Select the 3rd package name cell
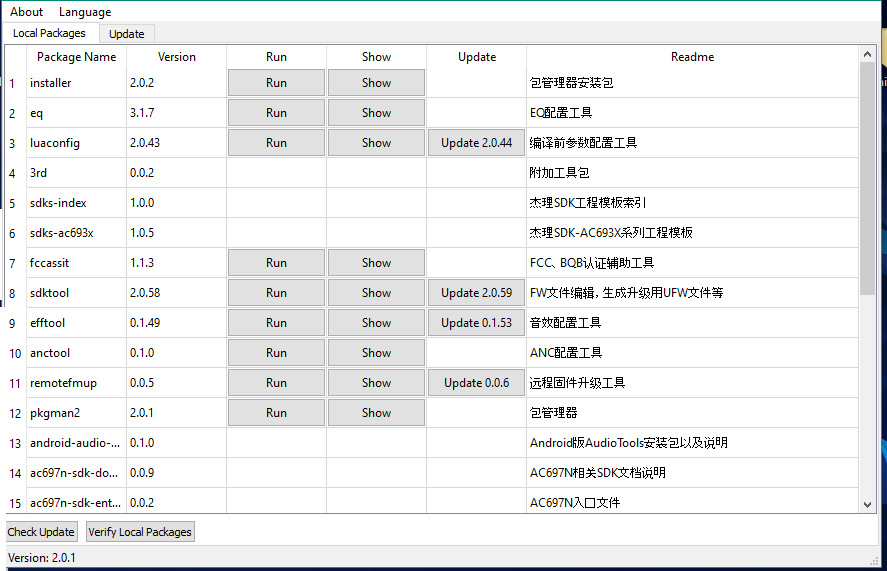The image size is (887, 571). (x=76, y=173)
